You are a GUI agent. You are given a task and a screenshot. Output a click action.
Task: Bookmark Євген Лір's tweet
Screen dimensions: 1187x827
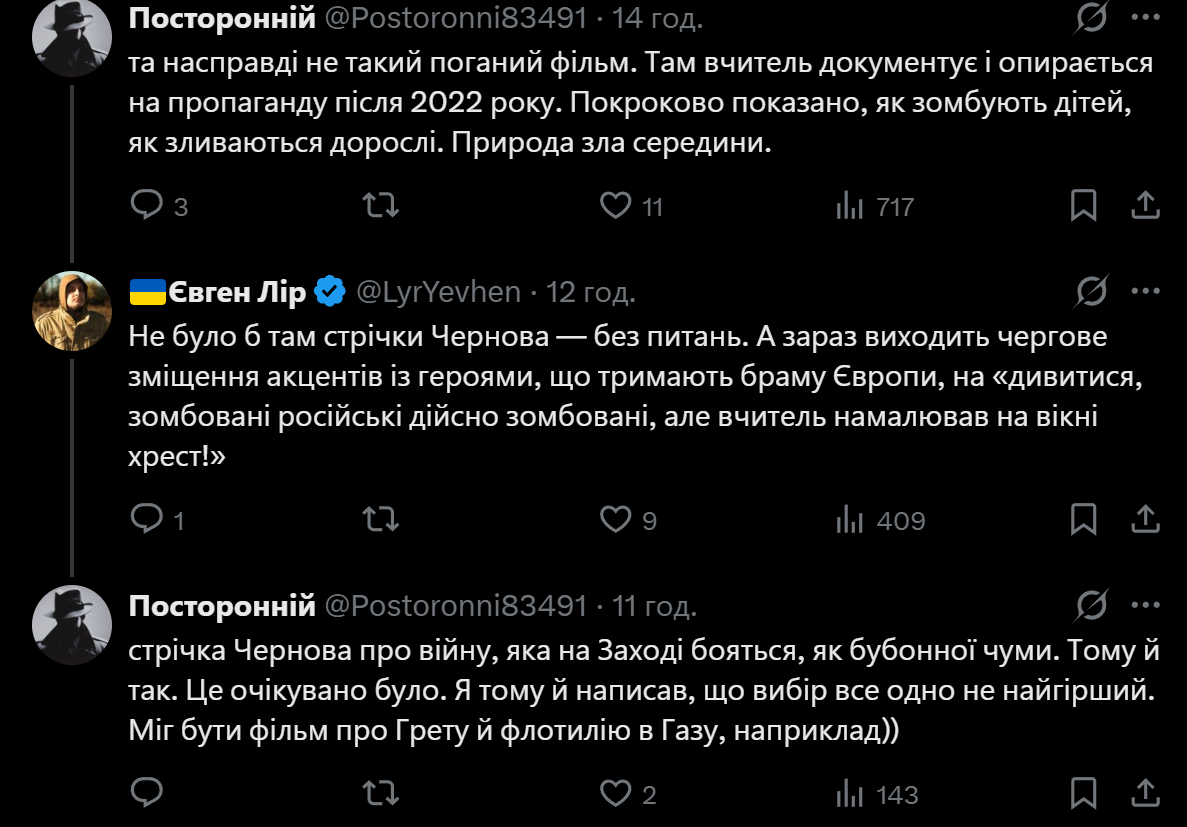click(x=1083, y=518)
